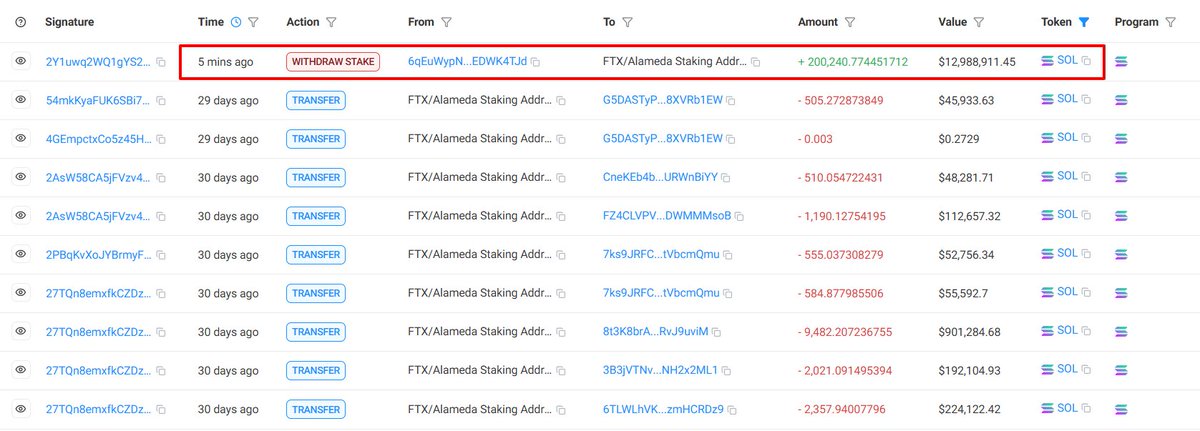Open recipient address 8t3K8brA...RvJ9uviM
1200x431 pixels.
point(655,332)
